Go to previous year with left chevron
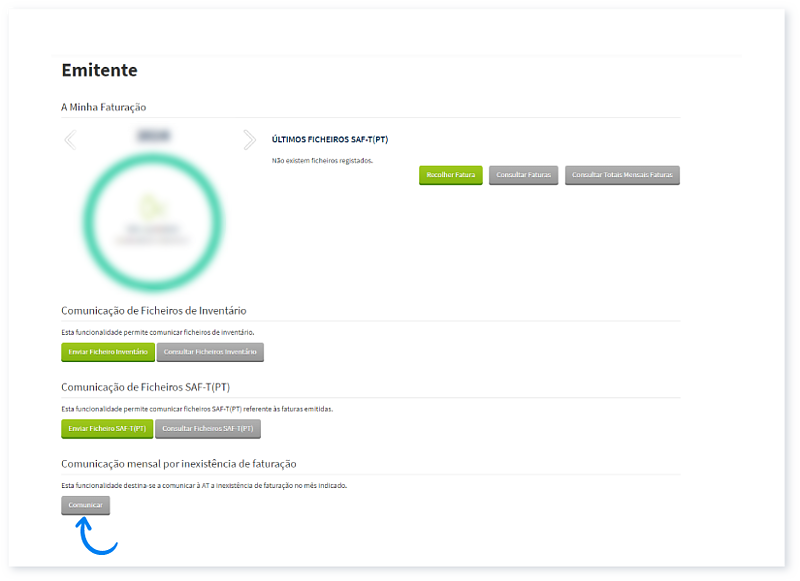This screenshot has height=581, width=800. (70, 140)
